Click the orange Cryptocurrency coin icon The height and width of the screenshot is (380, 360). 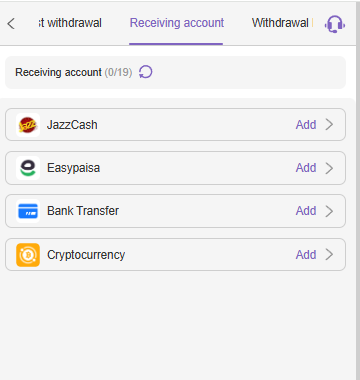[28, 255]
